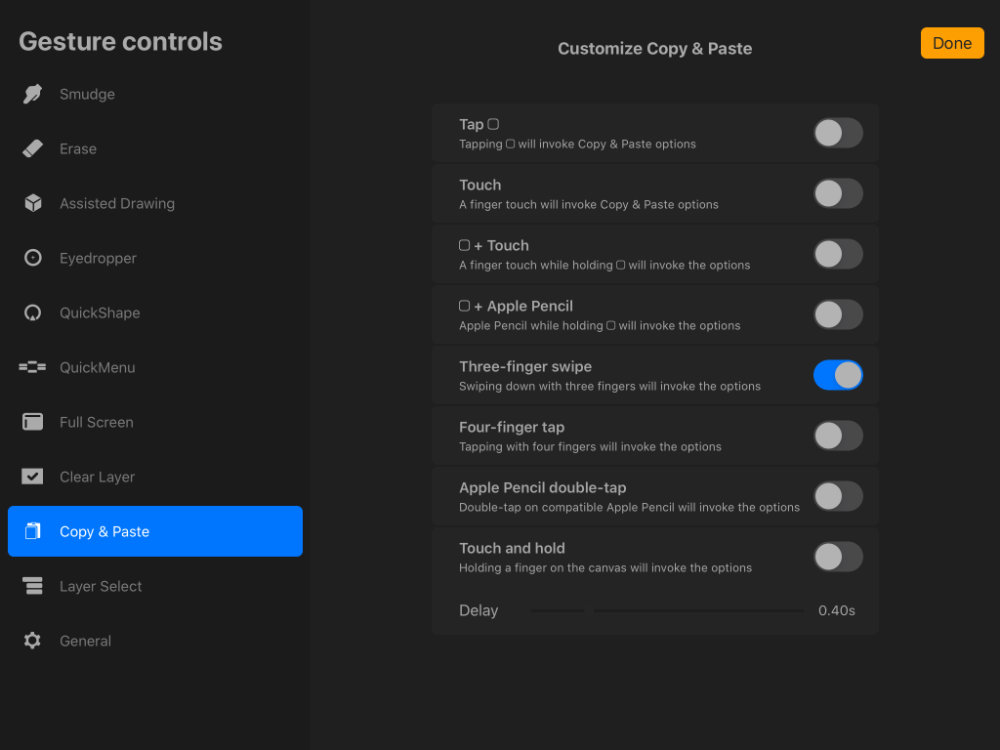Screen dimensions: 1000x750
Task: Open the QuickMenu gesture settings
Action: [x=155, y=367]
